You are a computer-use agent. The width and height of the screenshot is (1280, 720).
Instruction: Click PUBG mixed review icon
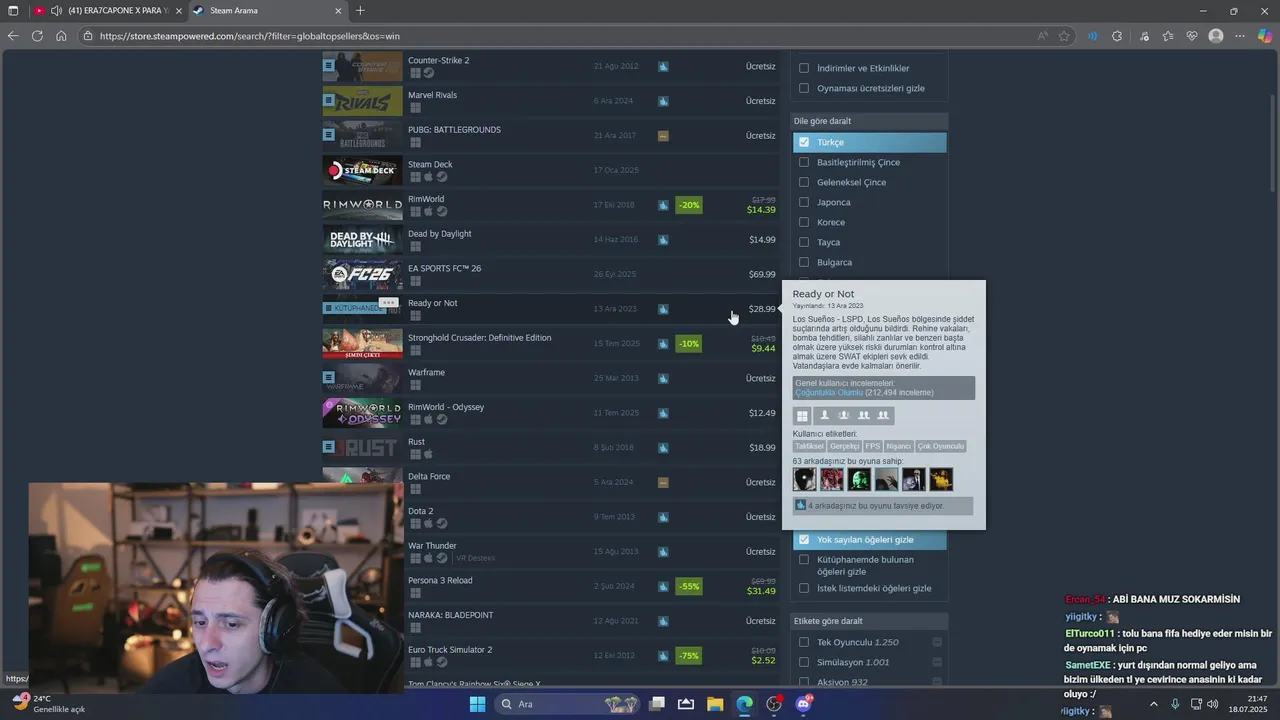pyautogui.click(x=663, y=136)
